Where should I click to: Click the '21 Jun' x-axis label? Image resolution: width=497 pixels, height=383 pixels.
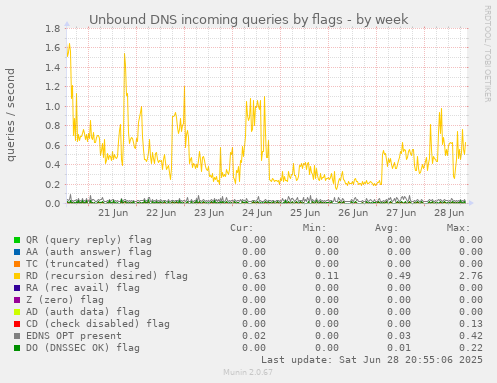click(x=113, y=213)
